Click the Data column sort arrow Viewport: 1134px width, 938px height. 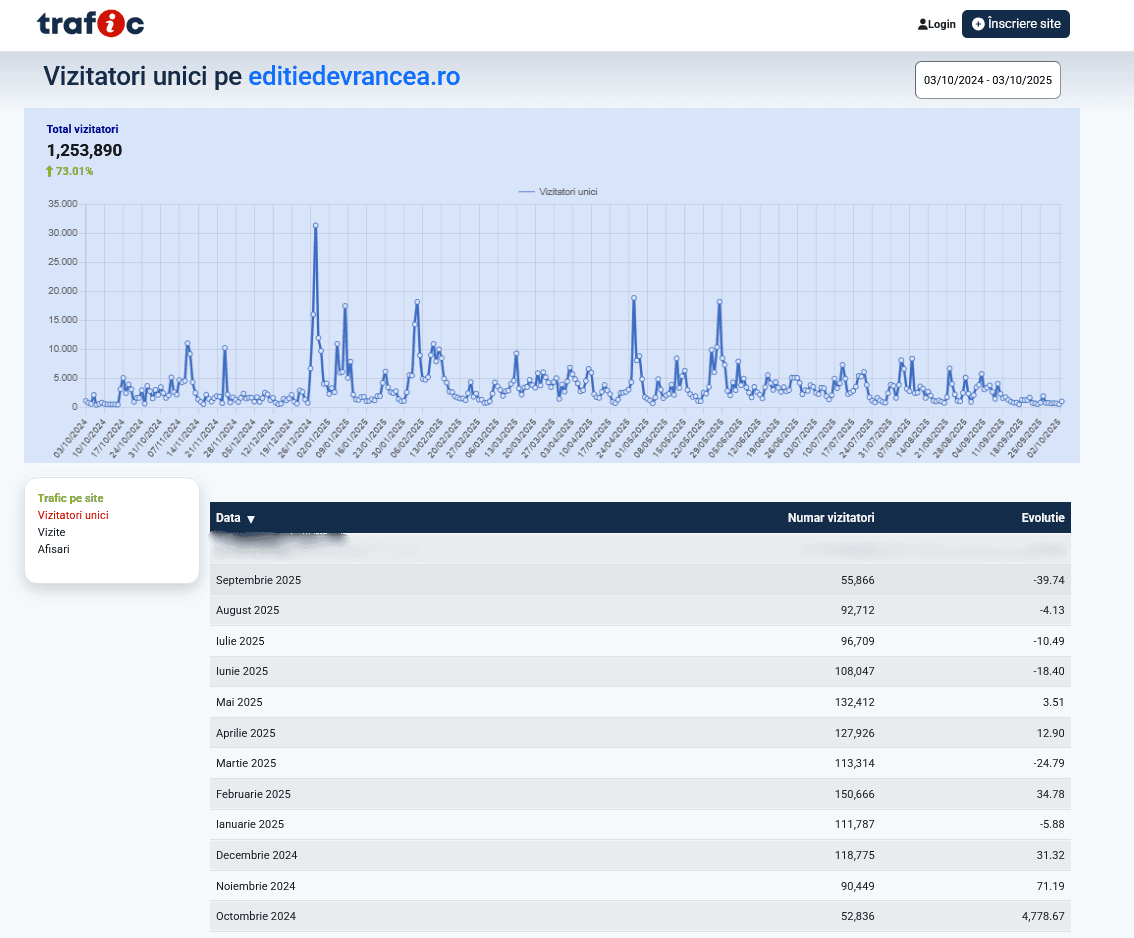pos(251,519)
